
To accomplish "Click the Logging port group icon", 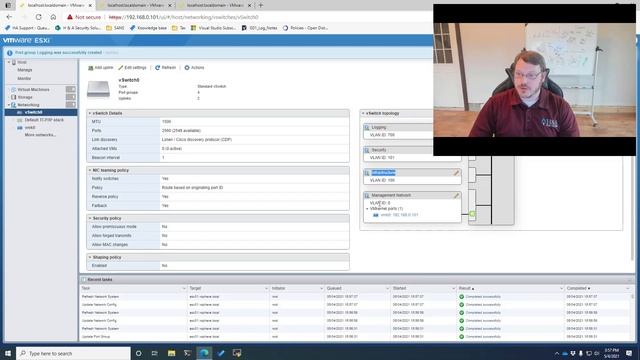I will pyautogui.click(x=367, y=128).
